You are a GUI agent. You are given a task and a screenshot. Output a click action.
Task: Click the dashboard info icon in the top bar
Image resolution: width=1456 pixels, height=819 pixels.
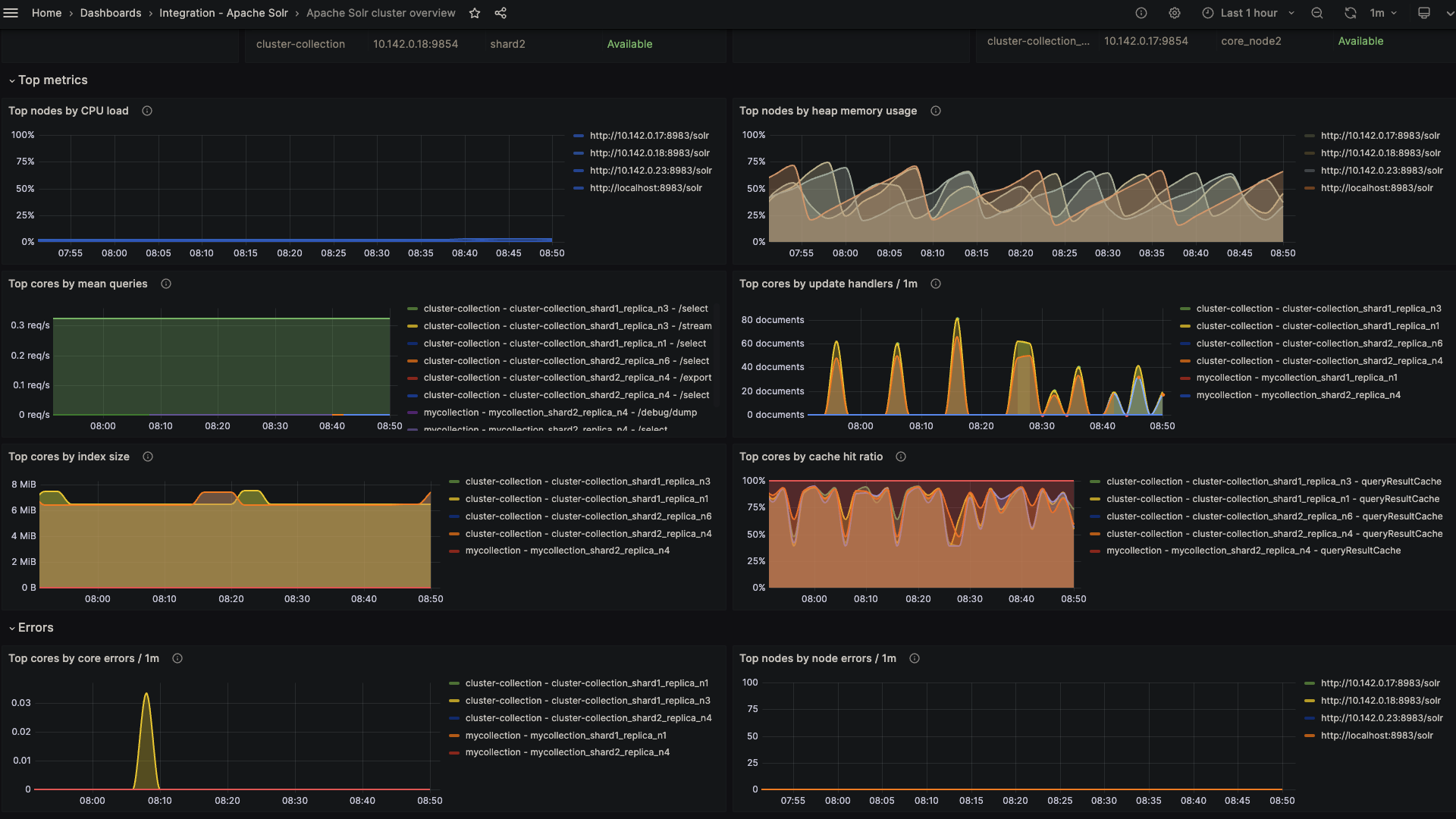coord(1141,13)
